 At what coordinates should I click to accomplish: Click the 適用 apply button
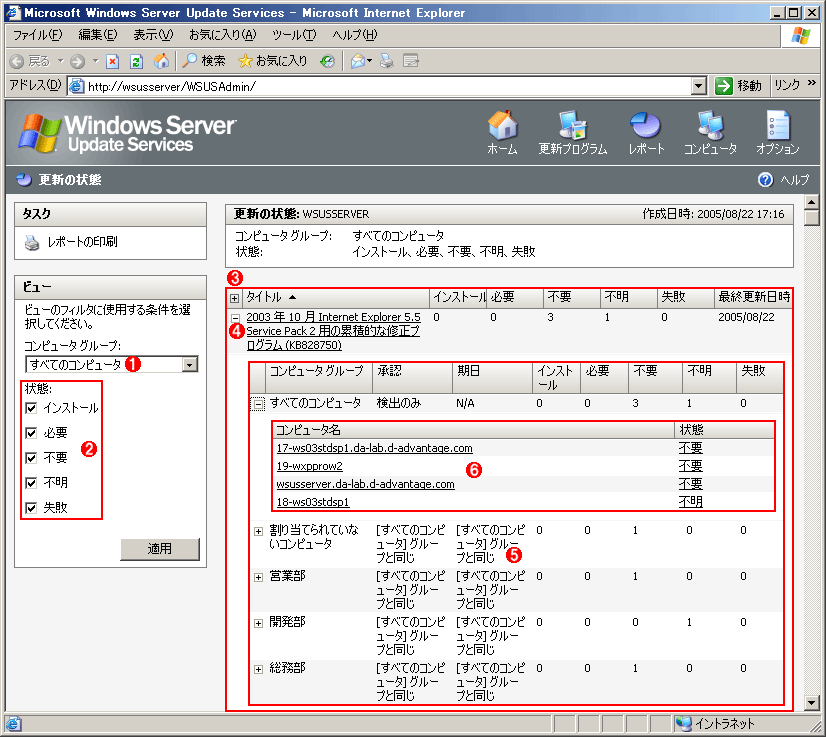pyautogui.click(x=160, y=549)
